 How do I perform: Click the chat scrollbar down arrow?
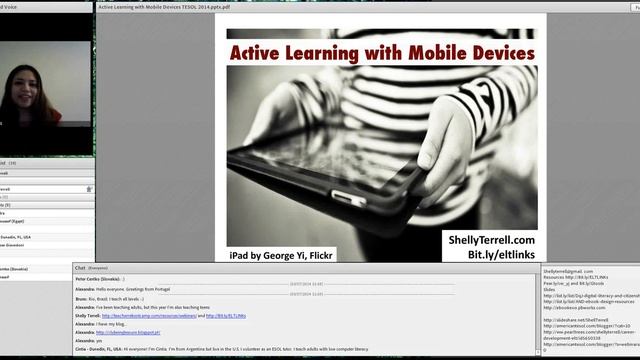(538, 352)
